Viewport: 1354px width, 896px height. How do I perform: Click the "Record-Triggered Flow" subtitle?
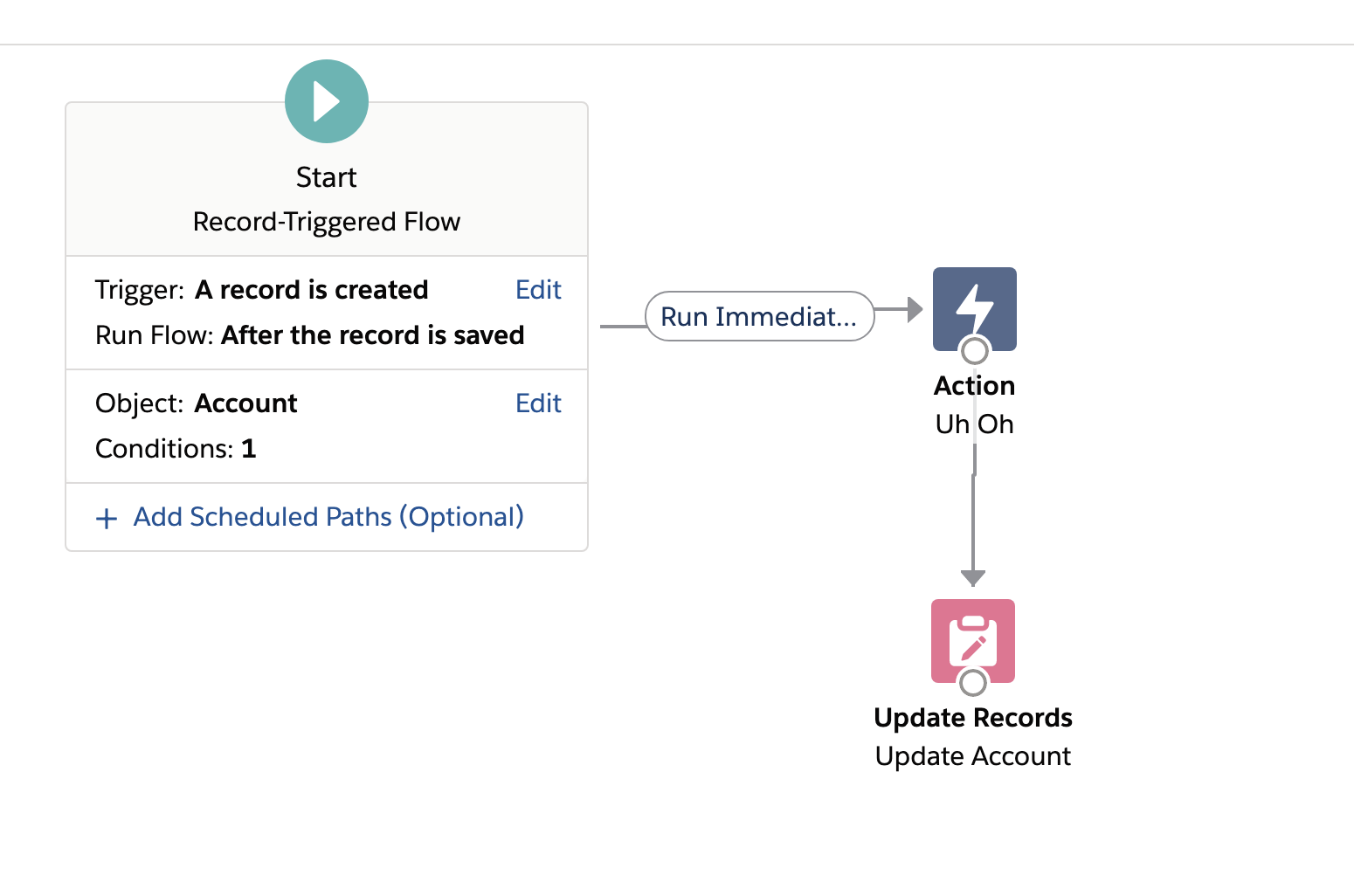327,222
